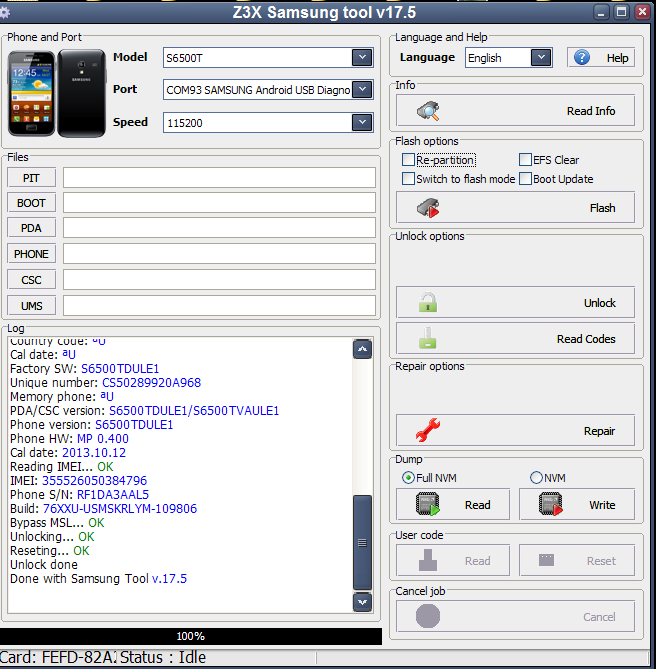The image size is (656, 669).
Task: Click the CSC file path field
Action: coord(219,280)
